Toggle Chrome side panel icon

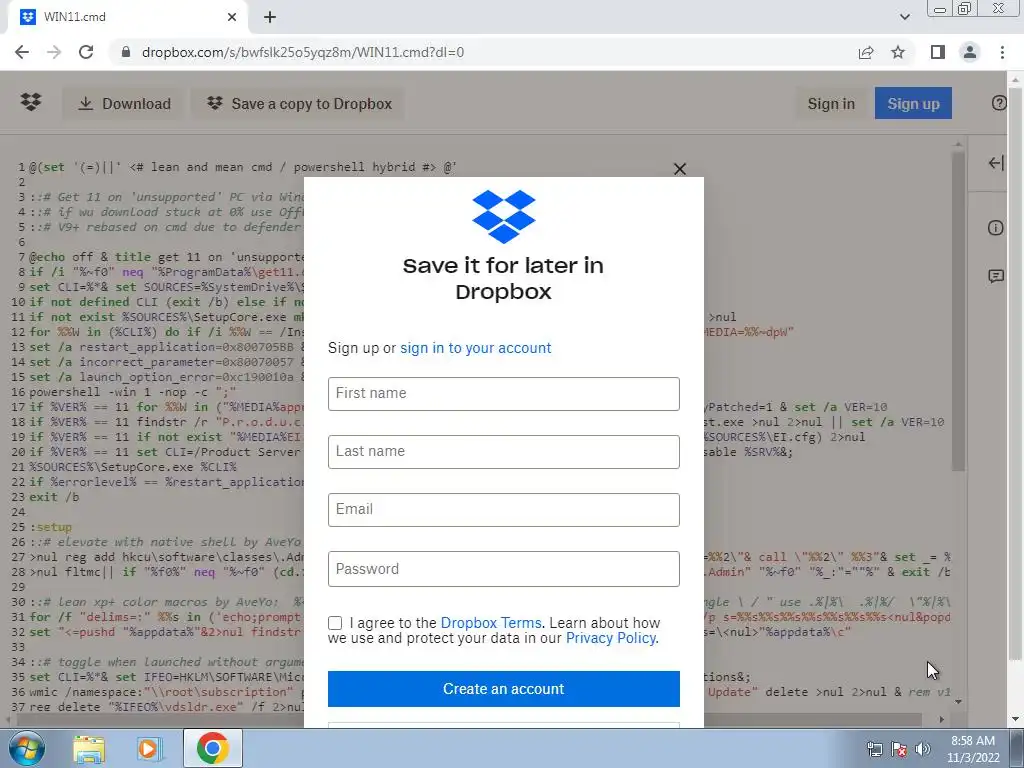coord(938,52)
